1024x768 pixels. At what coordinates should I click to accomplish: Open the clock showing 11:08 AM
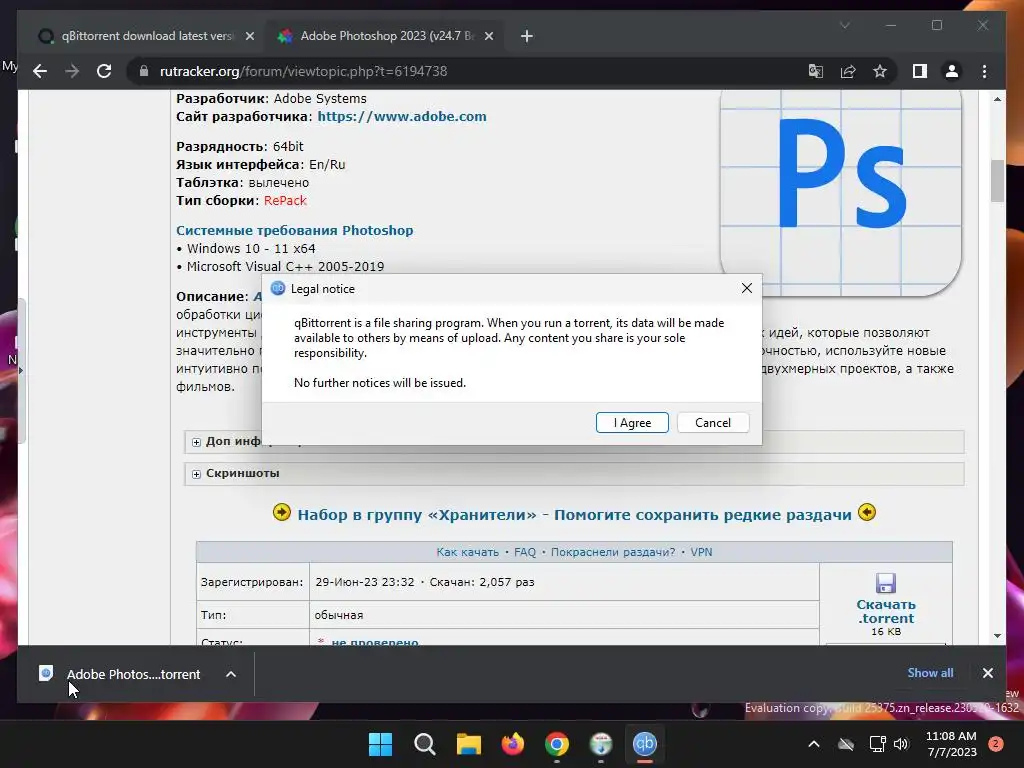point(951,744)
